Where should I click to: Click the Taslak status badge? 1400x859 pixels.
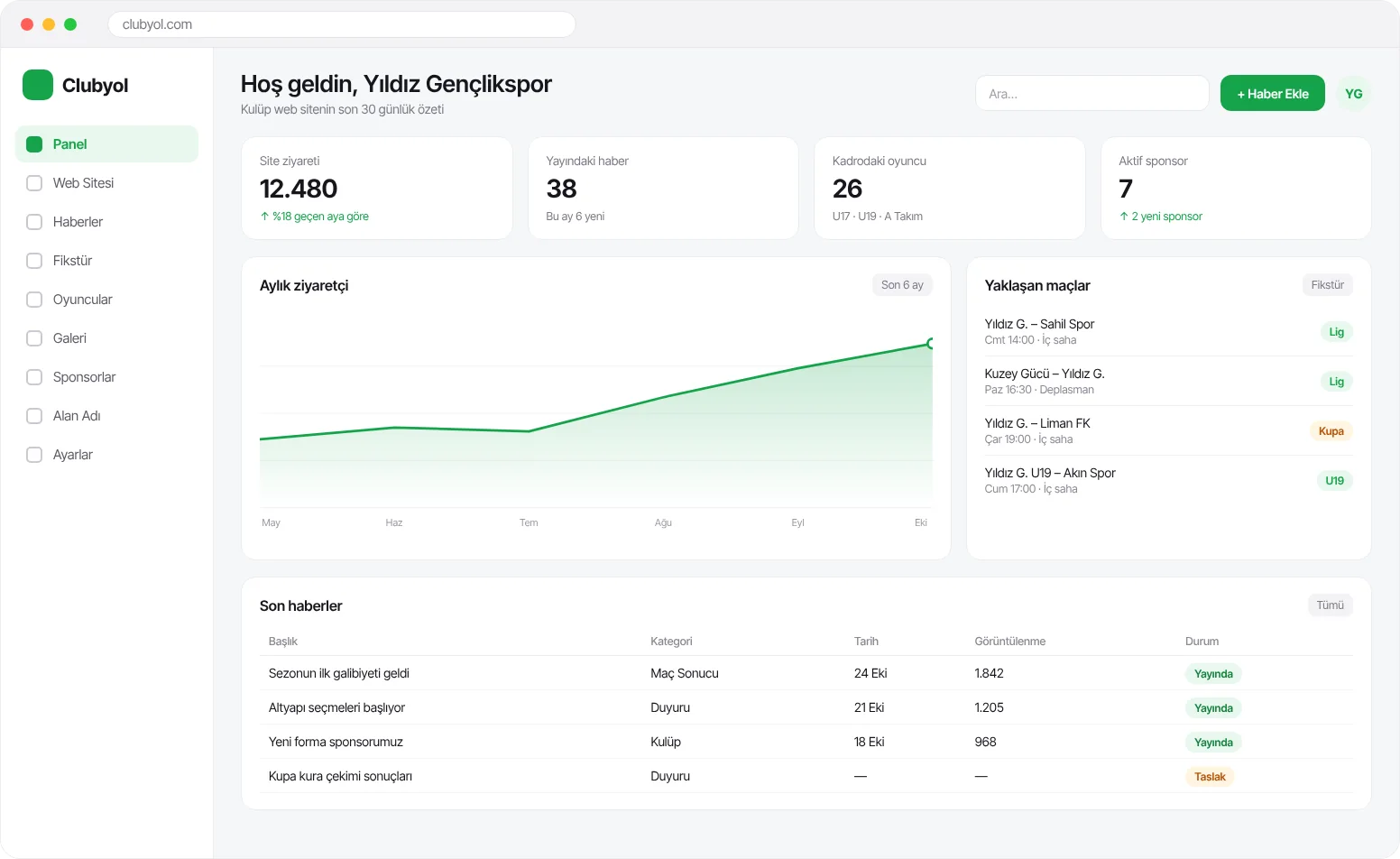coord(1210,777)
